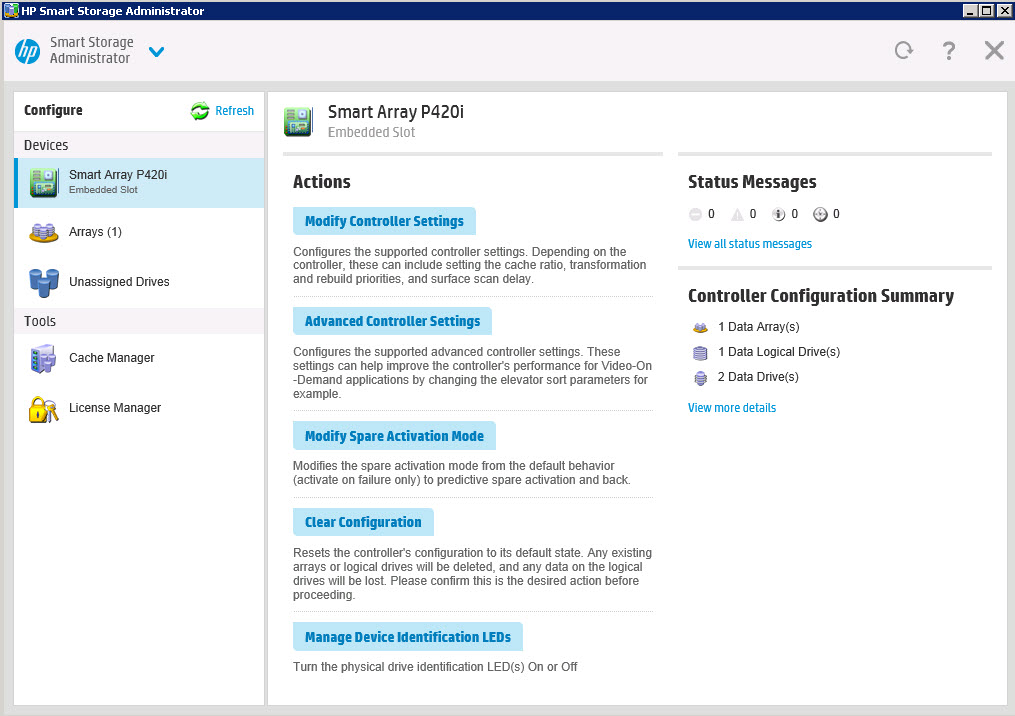Viewport: 1015px width, 716px height.
Task: Open Unassigned Drives
Action: 139,282
